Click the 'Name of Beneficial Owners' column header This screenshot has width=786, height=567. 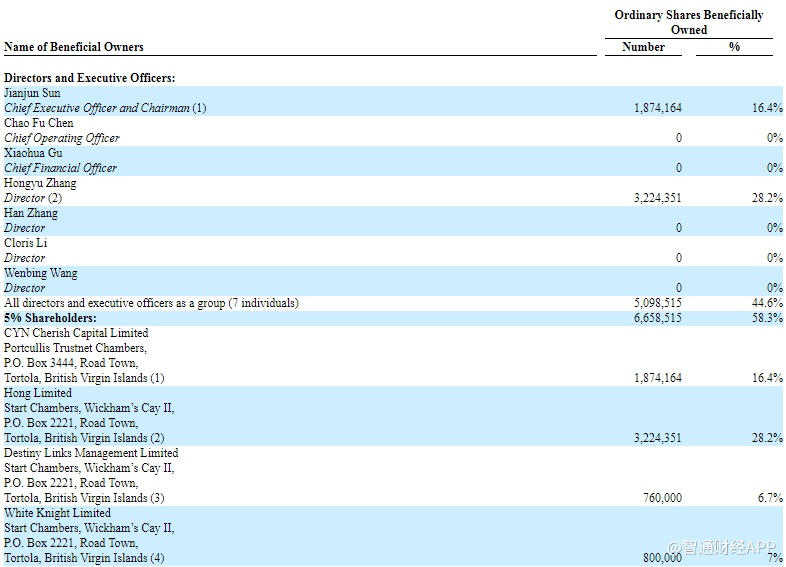[73, 47]
